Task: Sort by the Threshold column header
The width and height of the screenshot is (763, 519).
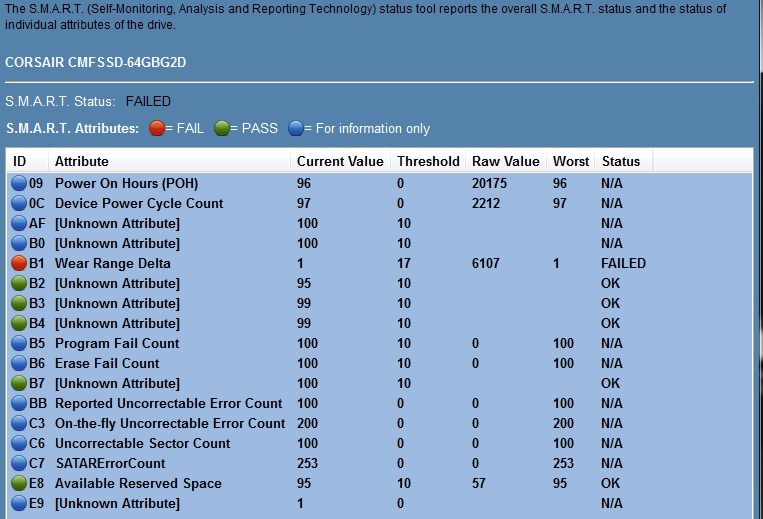Action: tap(428, 161)
